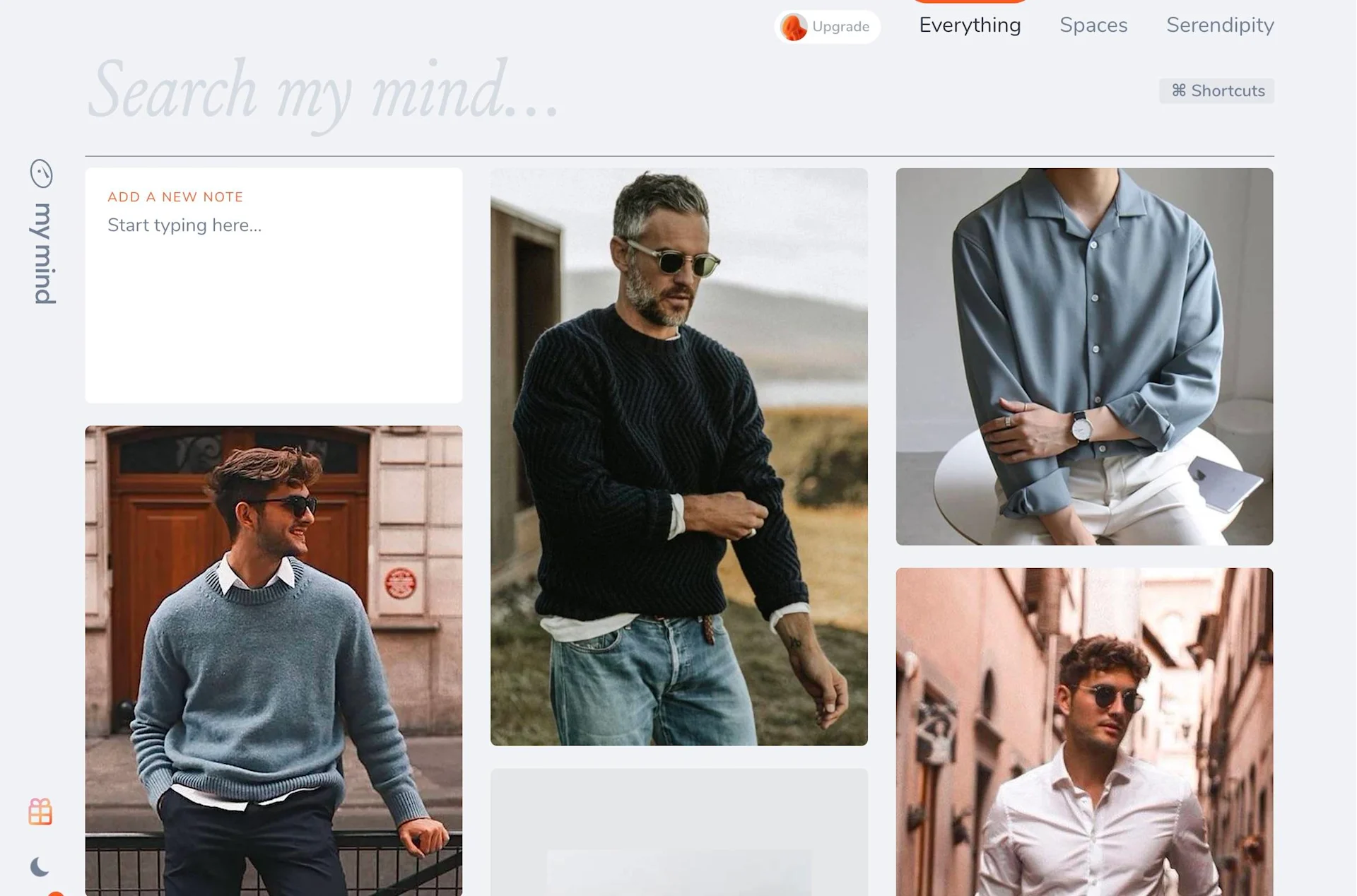1357x896 pixels.
Task: Open the Shortcuts button
Action: click(x=1216, y=91)
